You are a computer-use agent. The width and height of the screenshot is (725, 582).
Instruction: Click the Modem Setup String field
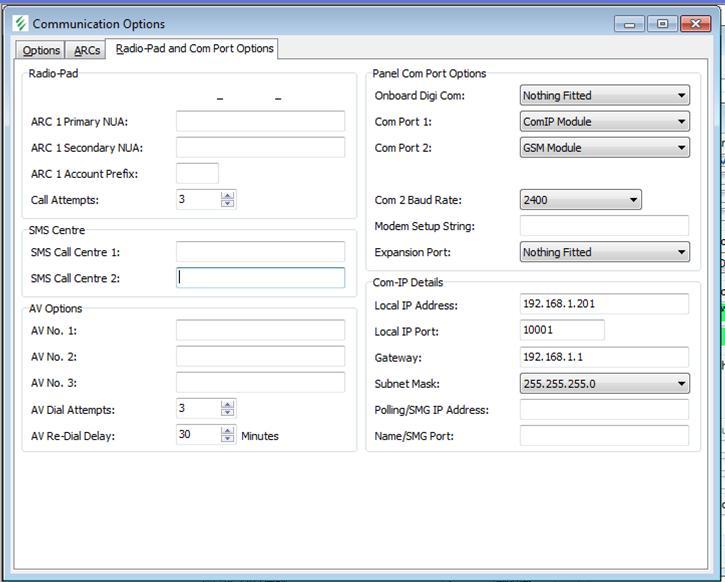point(604,226)
